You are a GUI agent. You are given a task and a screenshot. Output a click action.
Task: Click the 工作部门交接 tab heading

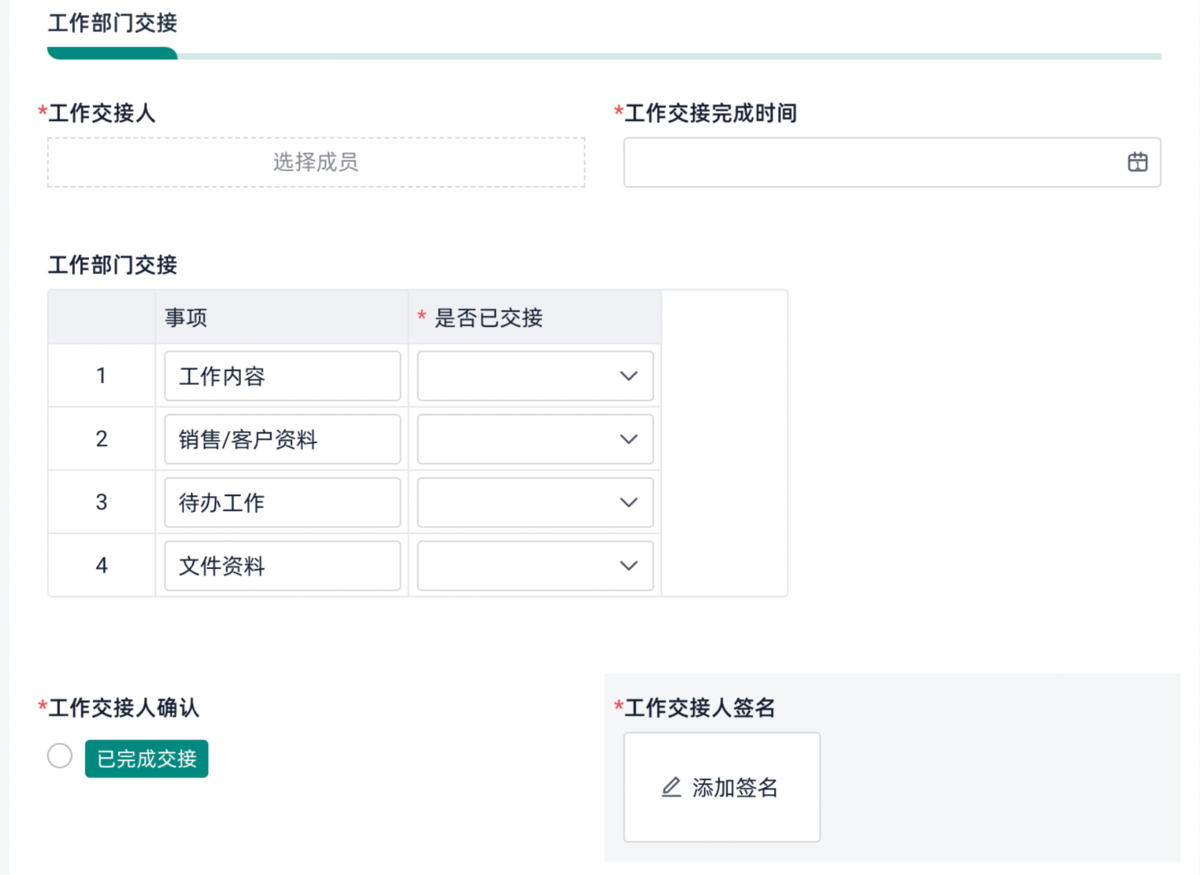(112, 24)
